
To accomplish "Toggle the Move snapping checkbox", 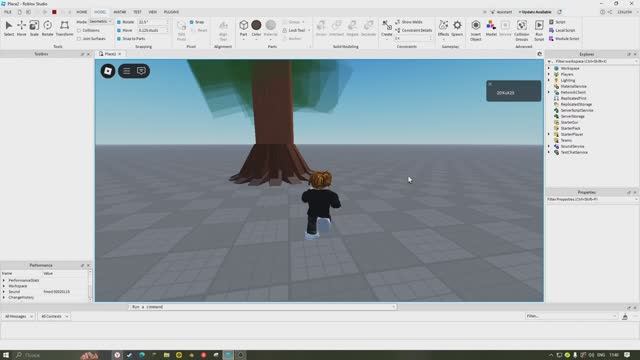I will (x=119, y=30).
